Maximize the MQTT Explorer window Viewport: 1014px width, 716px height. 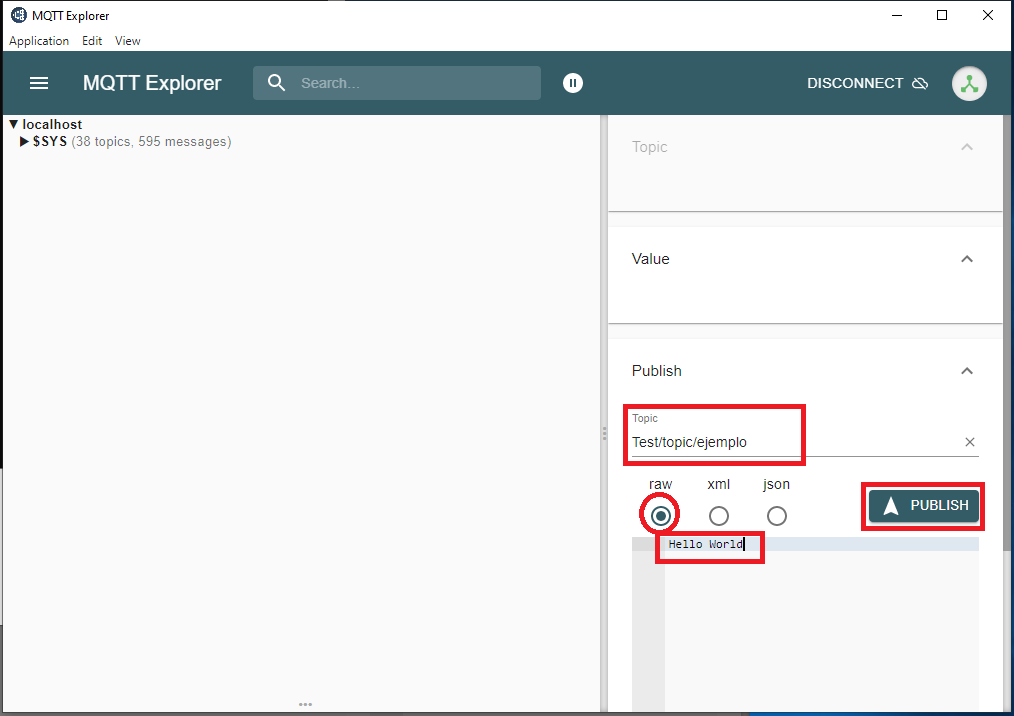pyautogui.click(x=942, y=15)
